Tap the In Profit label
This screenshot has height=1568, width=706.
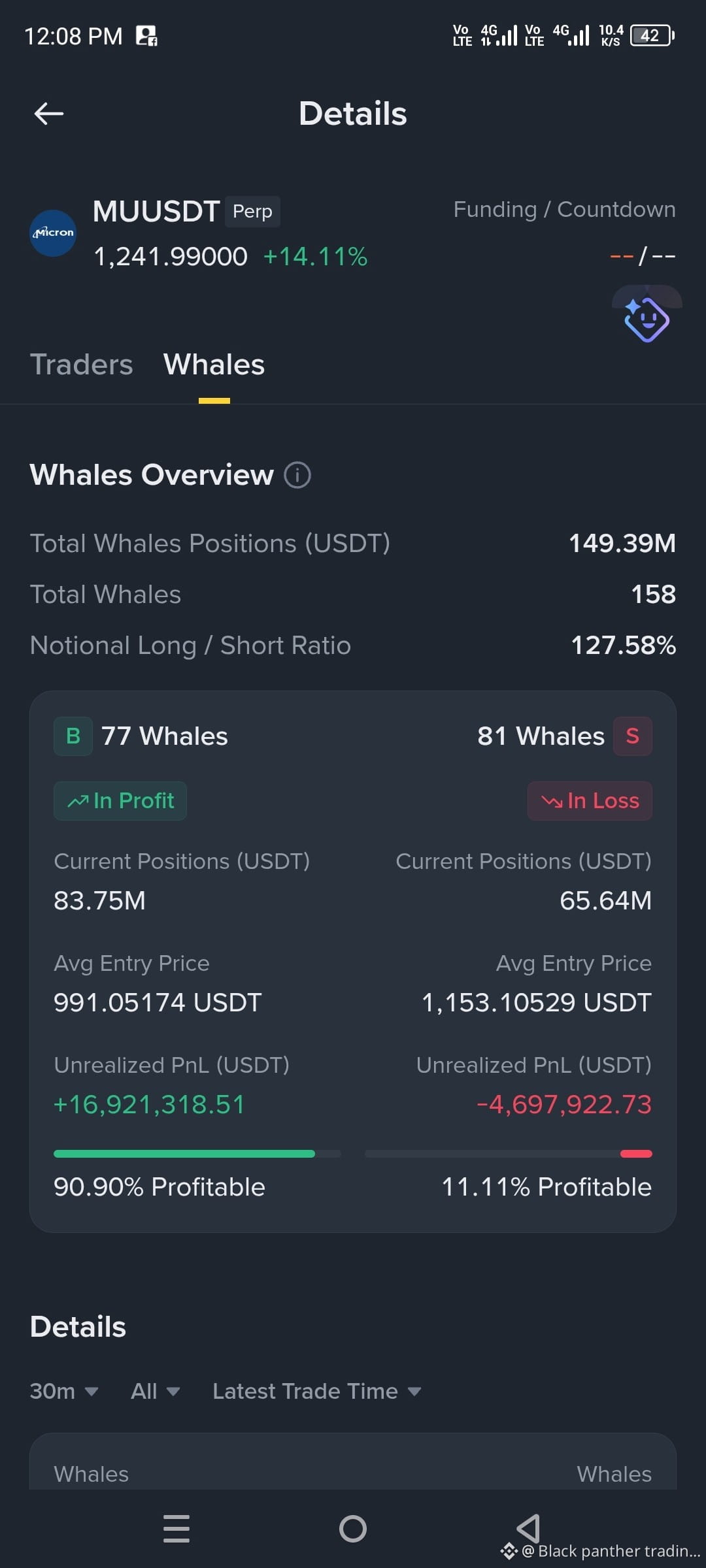[x=120, y=801]
